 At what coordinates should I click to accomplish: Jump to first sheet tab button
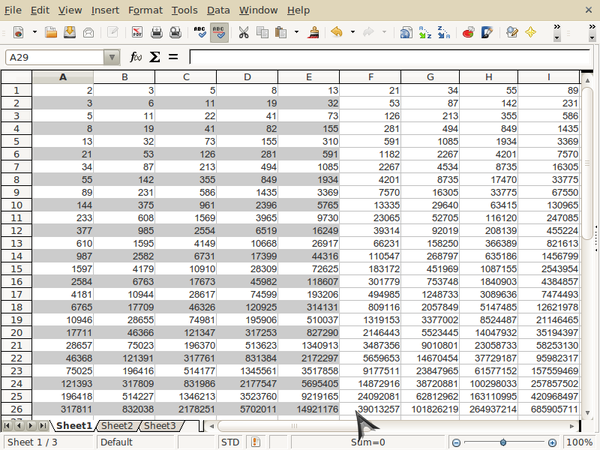tap(7, 426)
